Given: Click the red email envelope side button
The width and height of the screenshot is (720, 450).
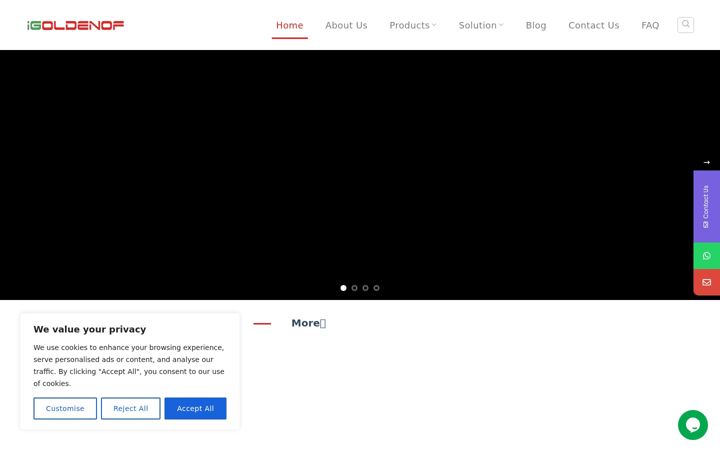Looking at the screenshot, I should pos(706,282).
